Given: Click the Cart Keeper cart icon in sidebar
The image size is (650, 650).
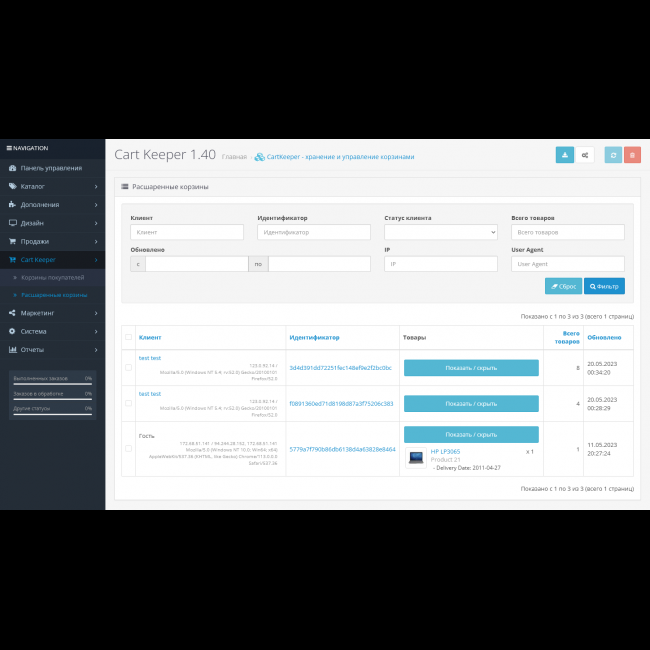Looking at the screenshot, I should [x=12, y=259].
